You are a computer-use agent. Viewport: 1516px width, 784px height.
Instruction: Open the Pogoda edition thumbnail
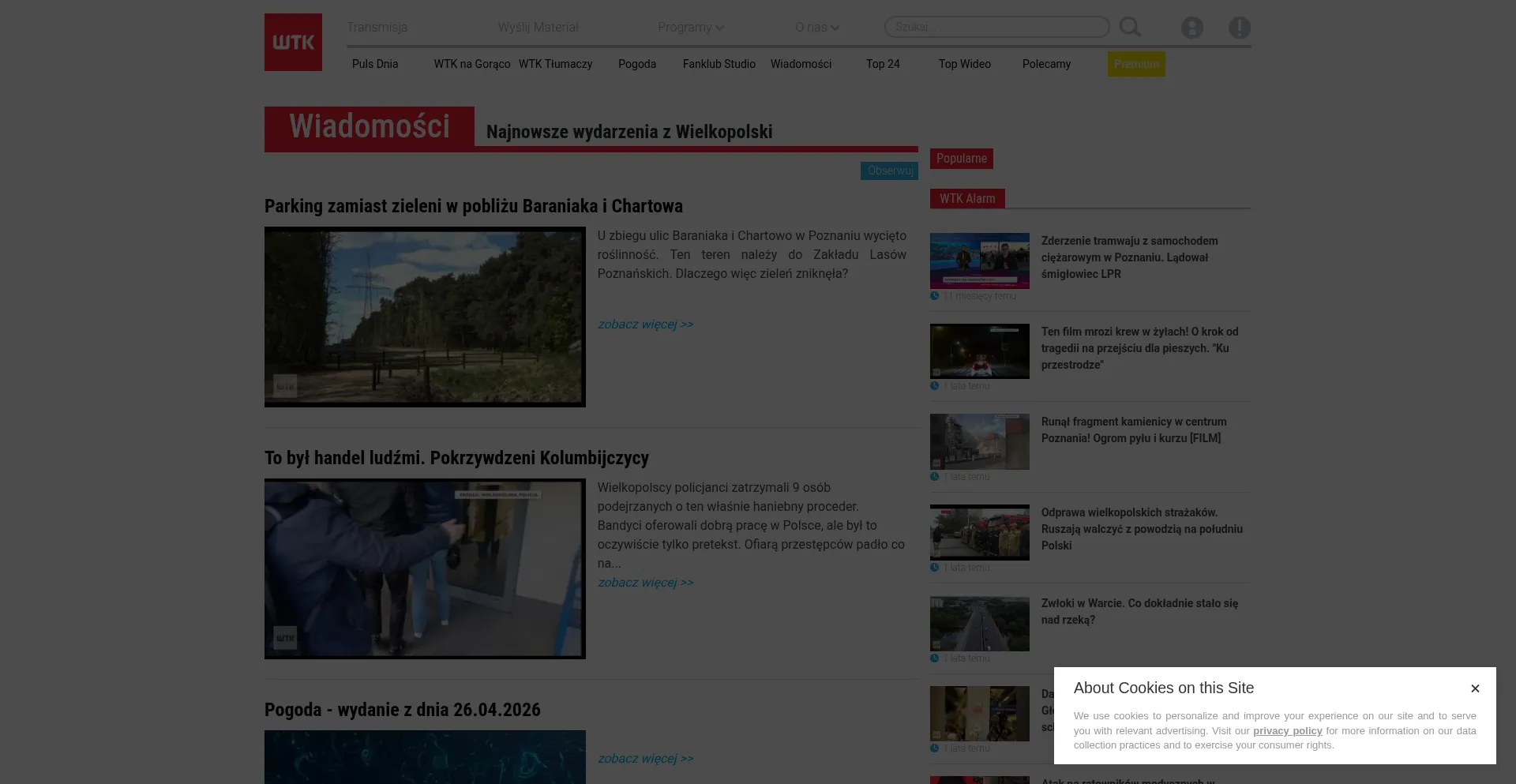tap(425, 757)
